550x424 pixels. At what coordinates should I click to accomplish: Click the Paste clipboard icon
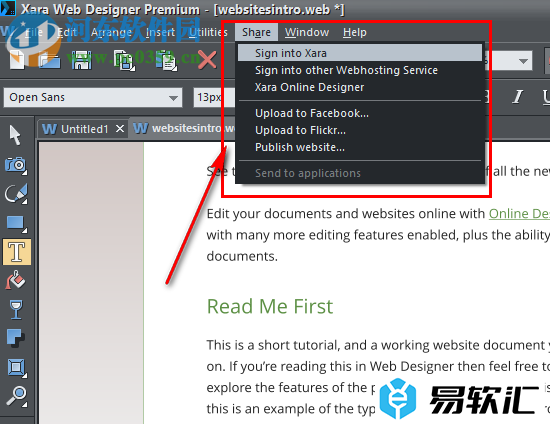(168, 60)
